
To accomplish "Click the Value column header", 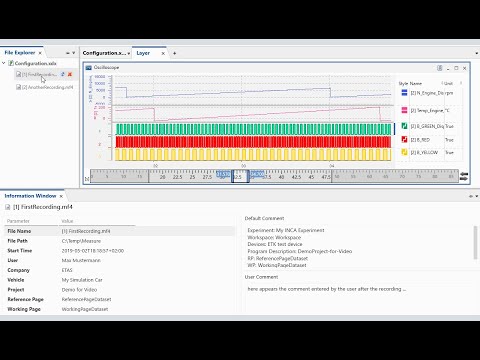I will coord(67,221).
